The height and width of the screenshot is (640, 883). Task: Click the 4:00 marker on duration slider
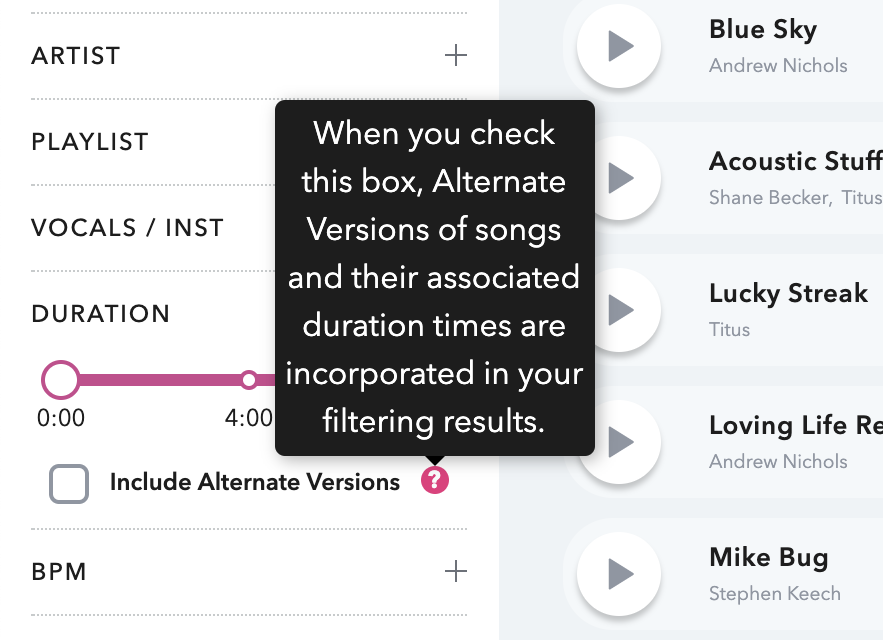(249, 380)
